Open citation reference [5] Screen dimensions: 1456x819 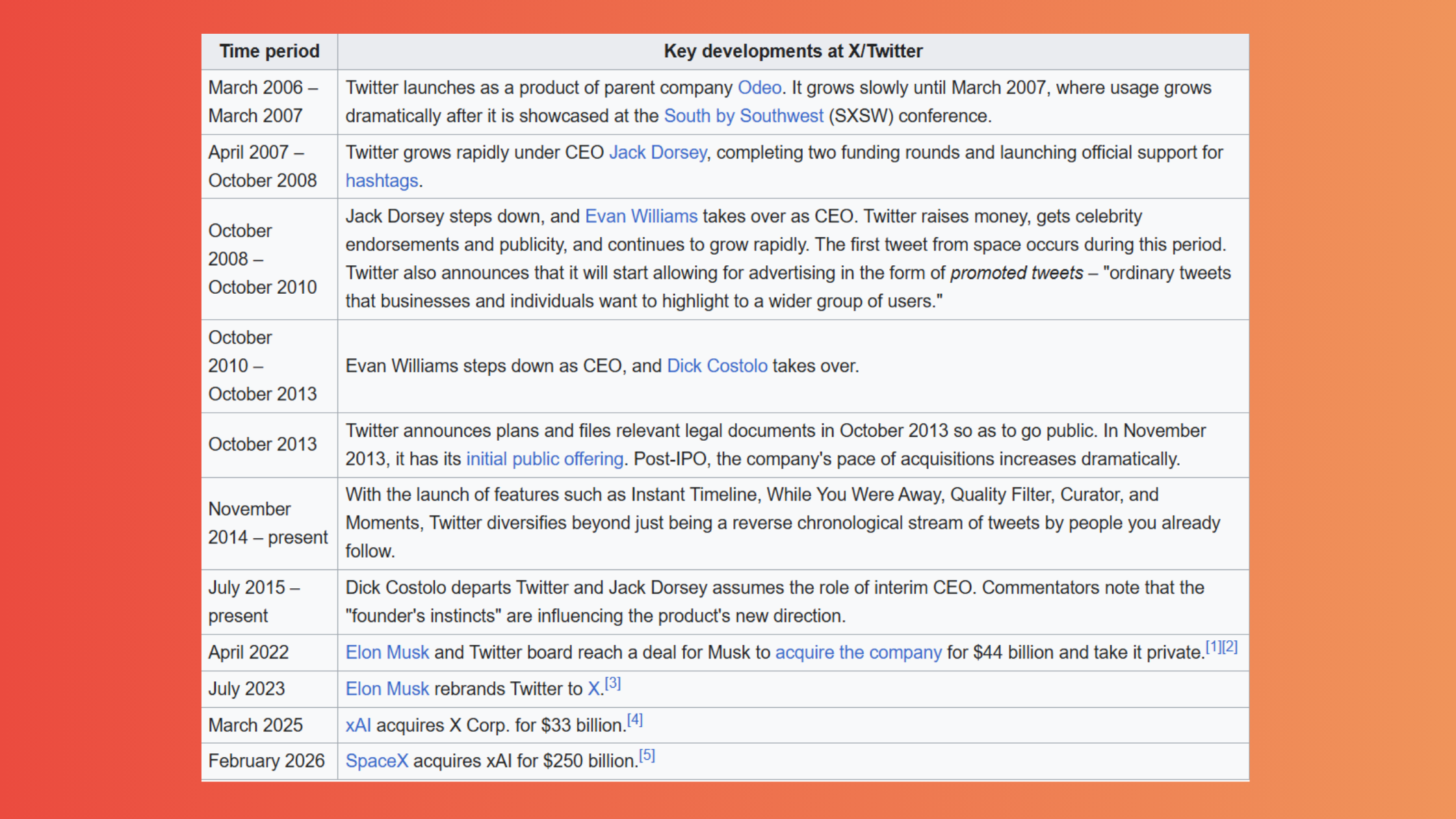click(x=647, y=755)
